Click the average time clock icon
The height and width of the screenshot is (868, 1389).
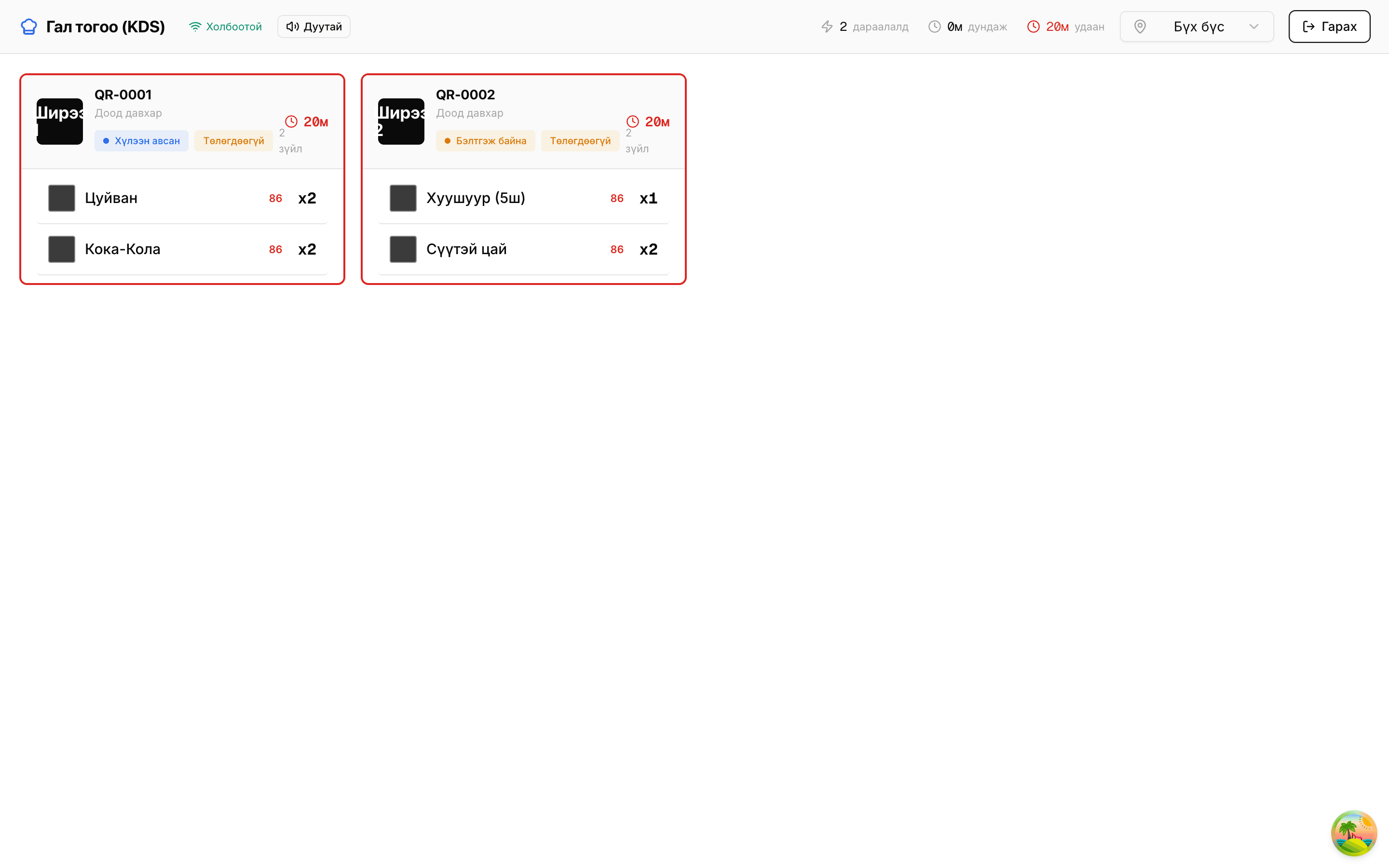tap(934, 27)
